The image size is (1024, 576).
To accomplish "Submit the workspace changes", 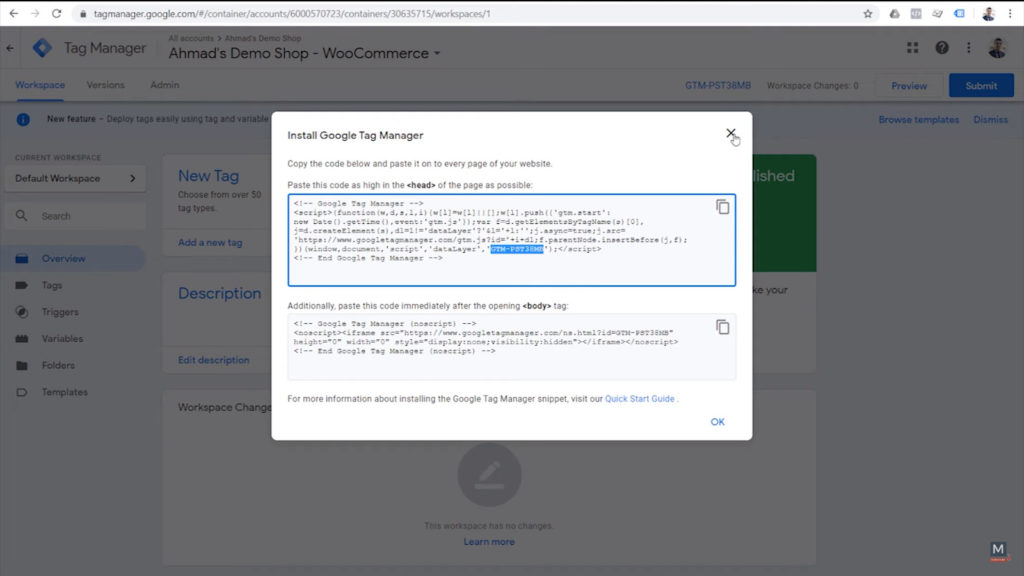I will (981, 85).
